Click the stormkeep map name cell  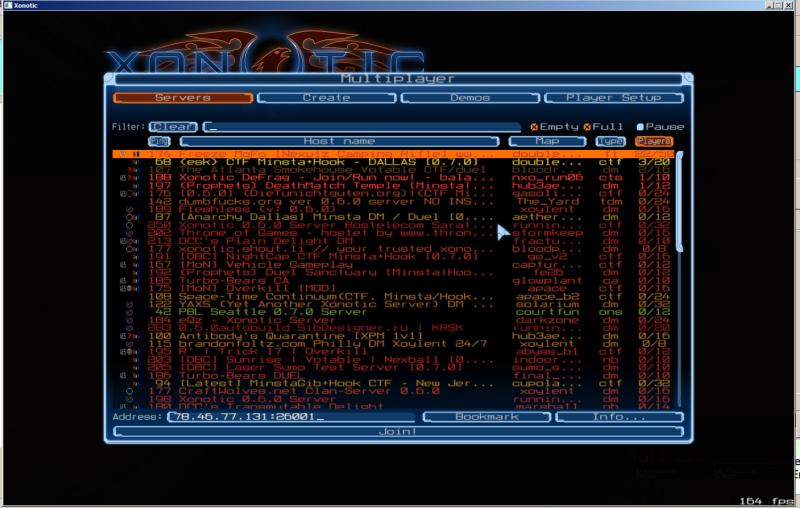[547, 233]
